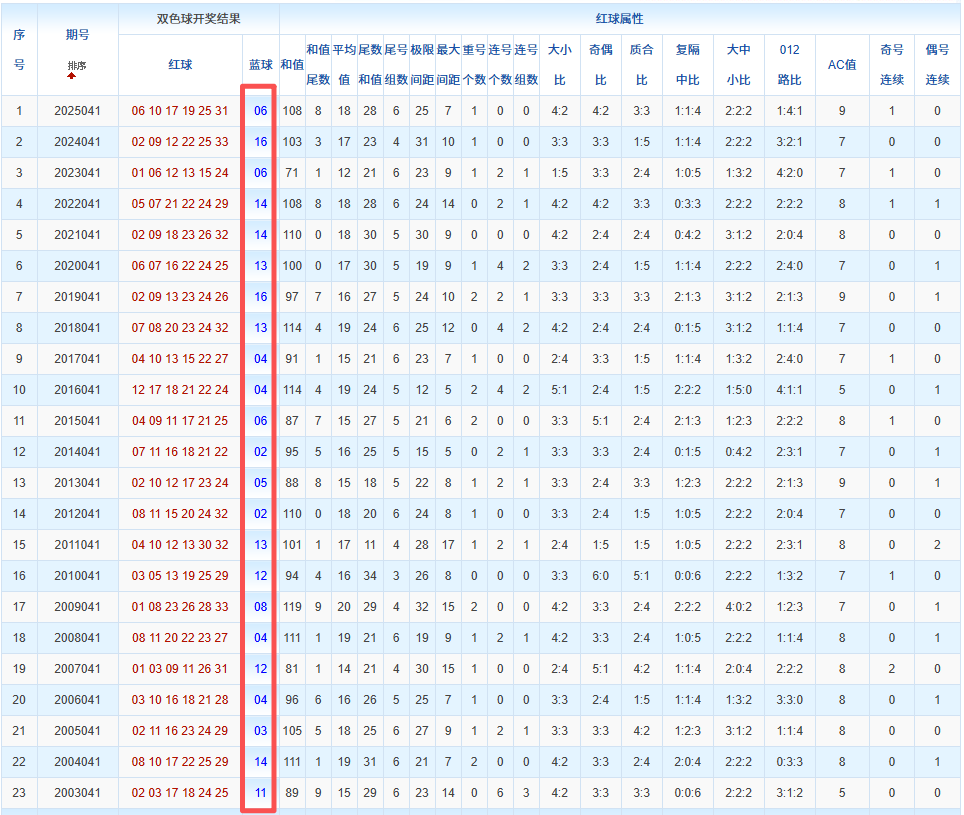This screenshot has width=964, height=815.
Task: Click the 红球属性 header group
Action: coord(618,19)
